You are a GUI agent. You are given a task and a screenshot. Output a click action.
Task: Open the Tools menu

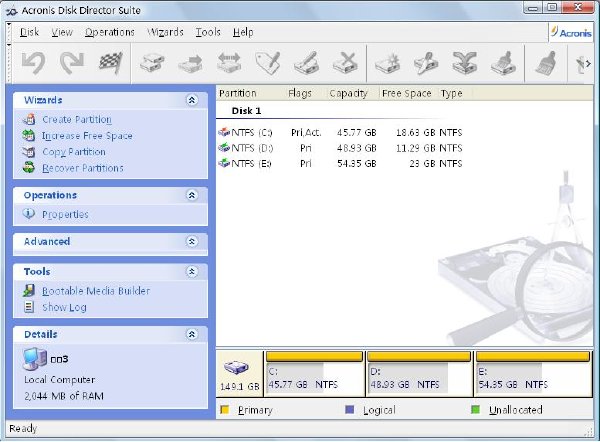pyautogui.click(x=208, y=32)
